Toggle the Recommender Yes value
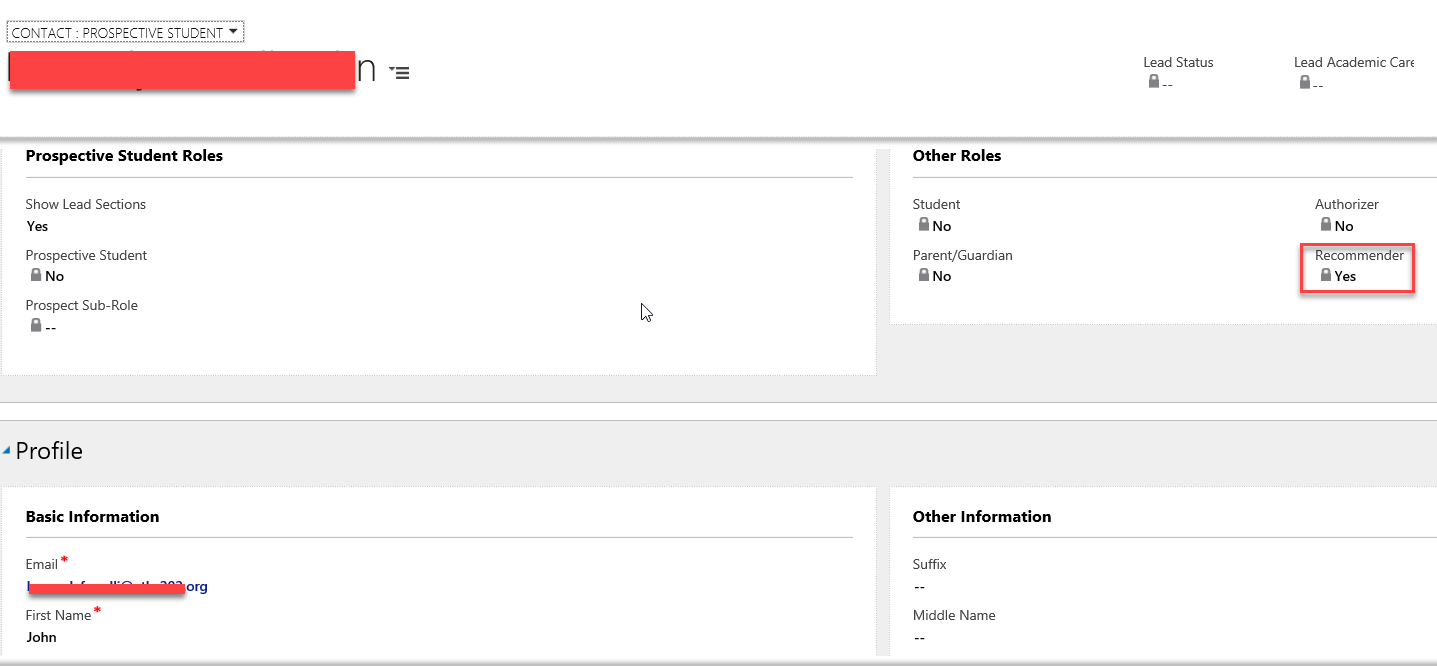This screenshot has width=1437, height=666. (x=1345, y=276)
